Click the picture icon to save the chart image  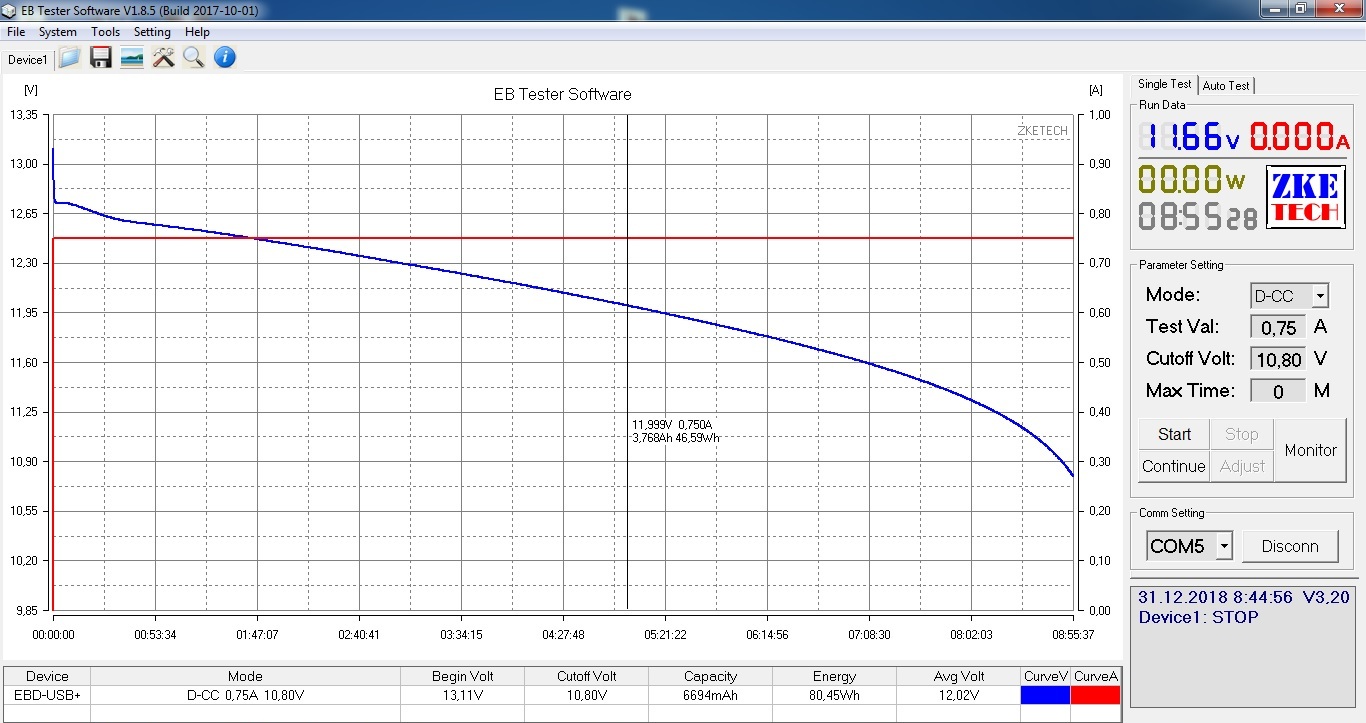coord(131,58)
